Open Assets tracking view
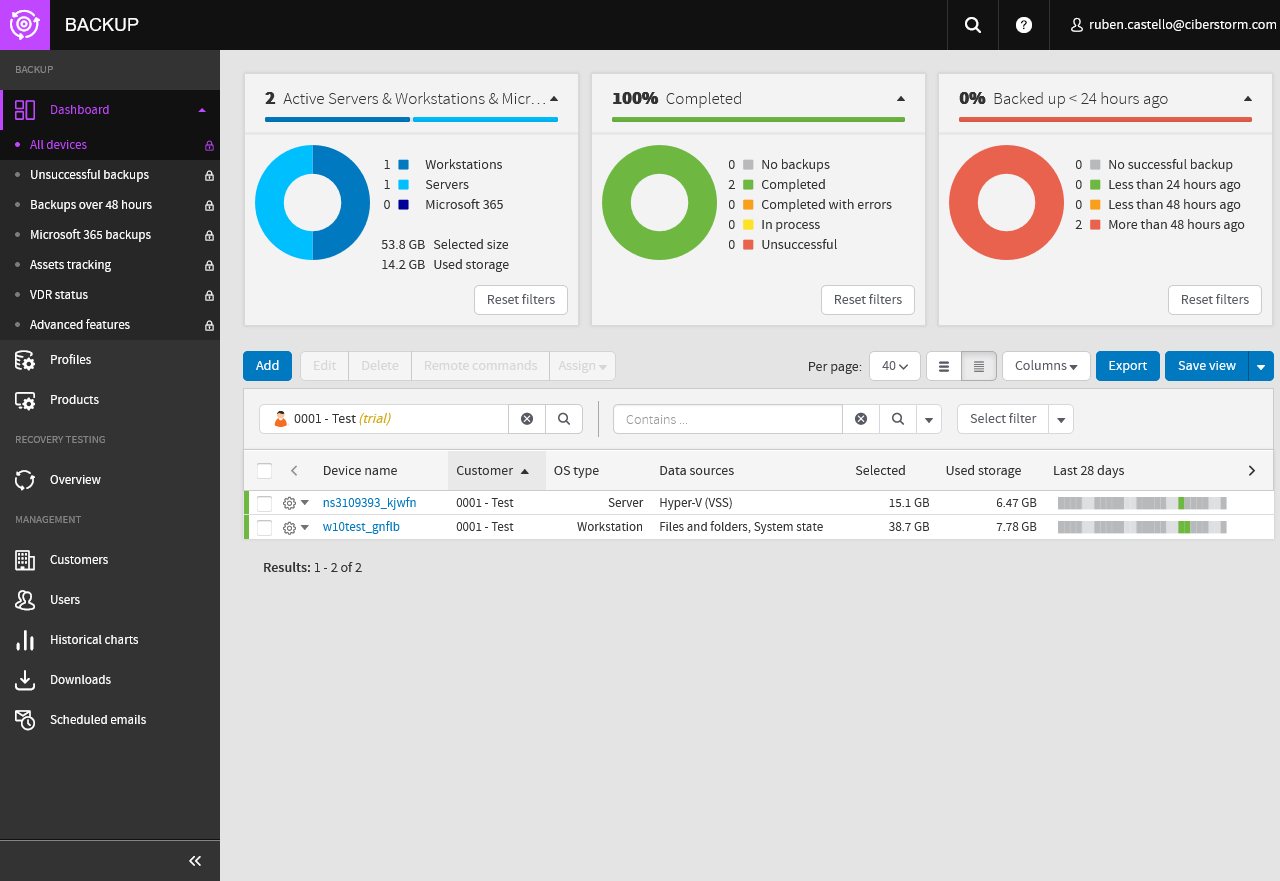Viewport: 1280px width, 881px height. point(70,265)
